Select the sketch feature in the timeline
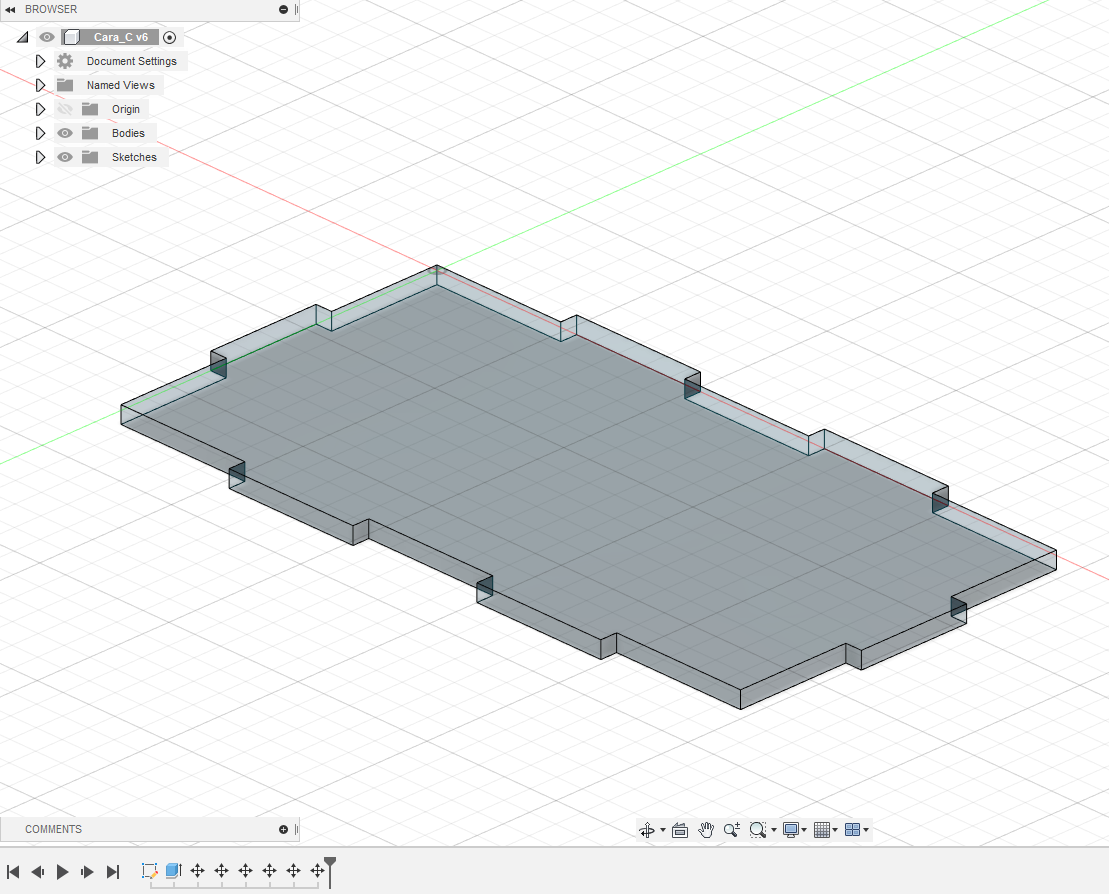 coord(149,871)
